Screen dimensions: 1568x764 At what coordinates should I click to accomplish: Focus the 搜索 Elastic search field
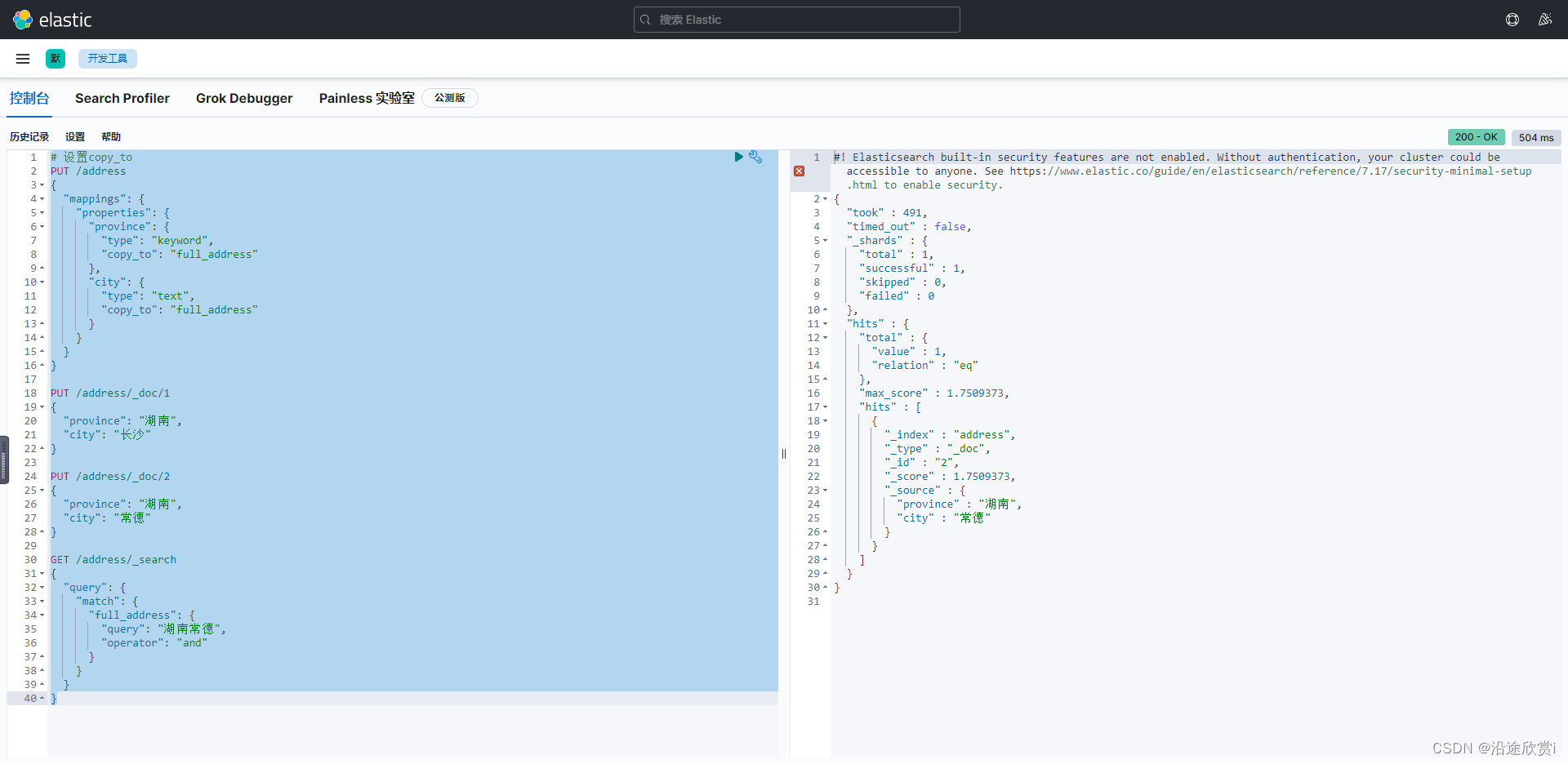pyautogui.click(x=796, y=20)
